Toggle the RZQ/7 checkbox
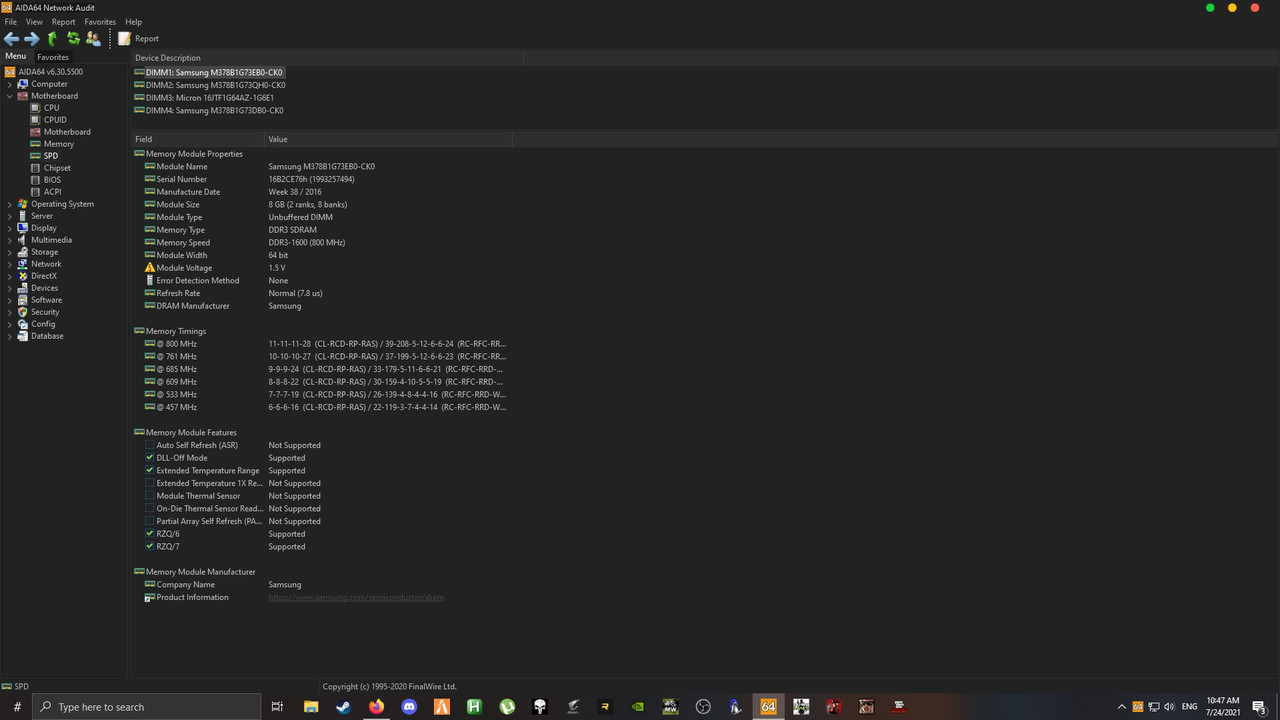The width and height of the screenshot is (1280, 720). (150, 547)
